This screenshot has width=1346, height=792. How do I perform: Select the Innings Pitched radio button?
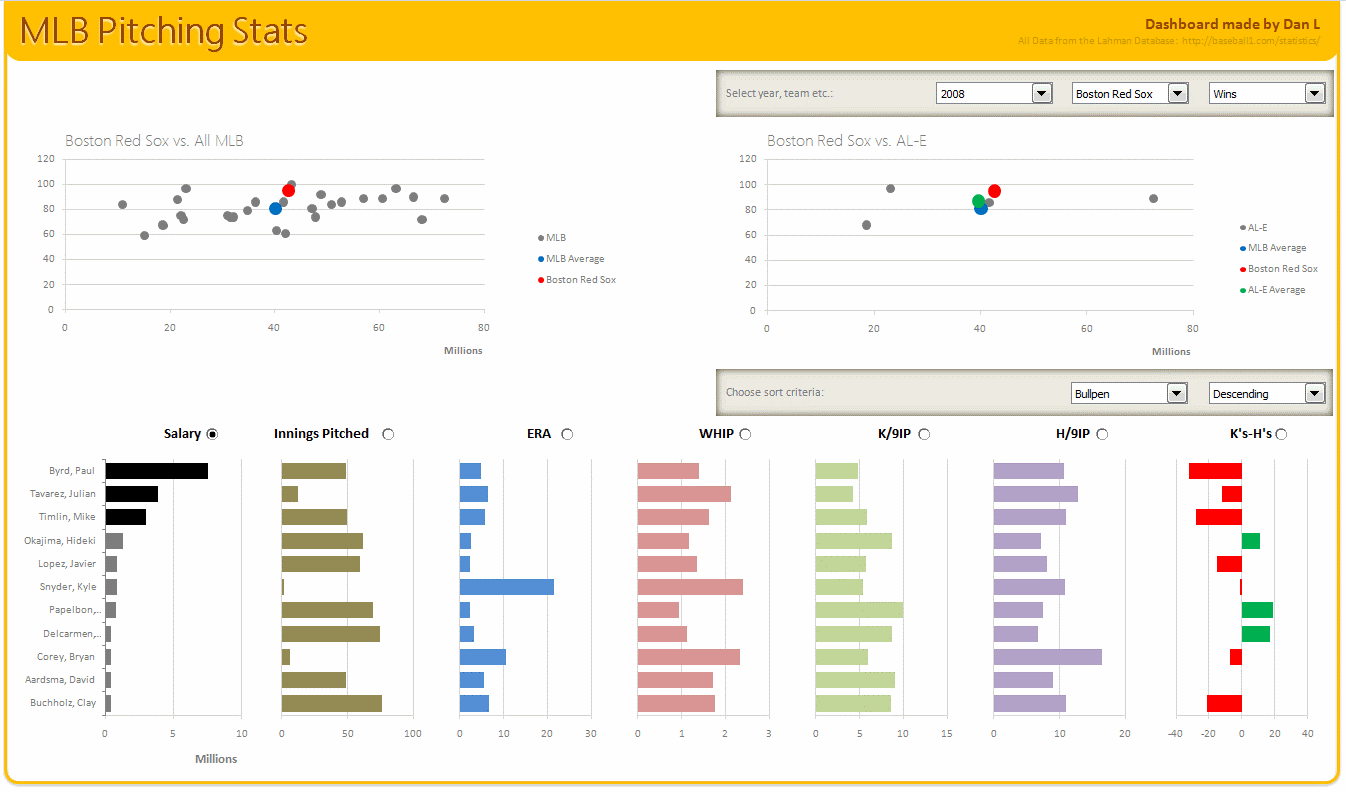pos(388,434)
